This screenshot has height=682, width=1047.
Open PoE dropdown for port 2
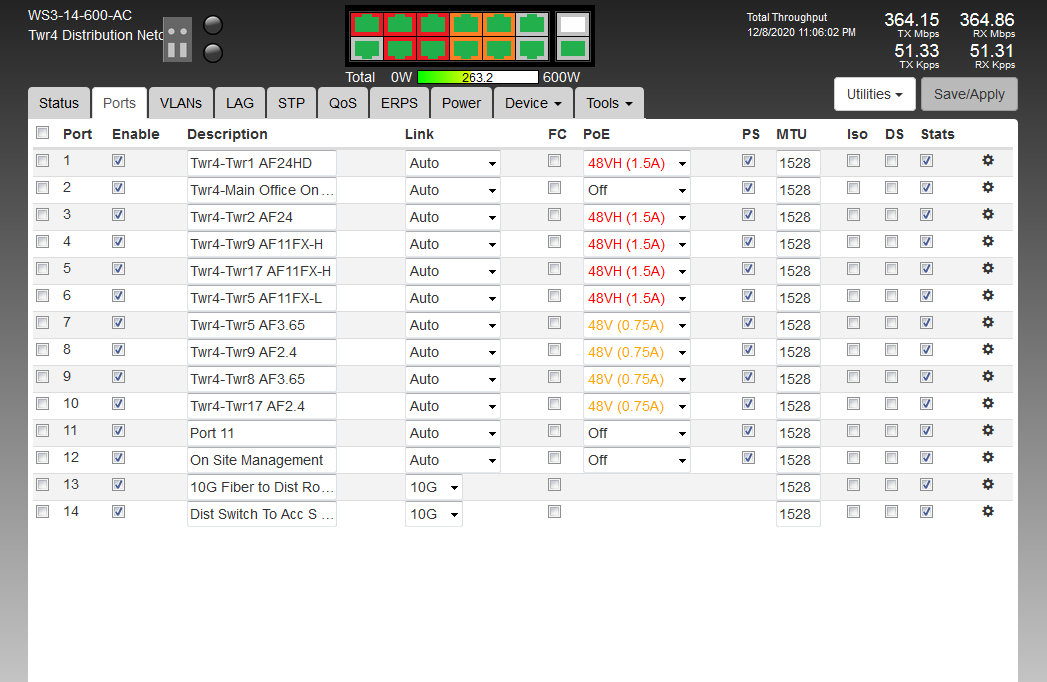click(x=636, y=190)
